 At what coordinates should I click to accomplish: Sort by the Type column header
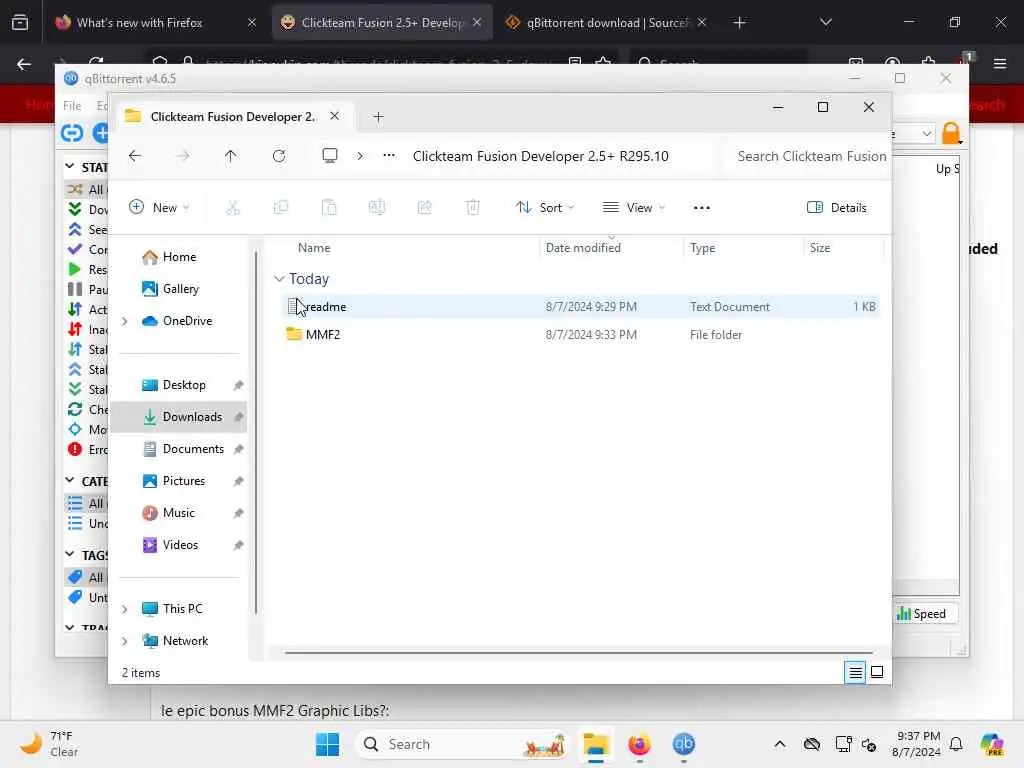coord(703,248)
